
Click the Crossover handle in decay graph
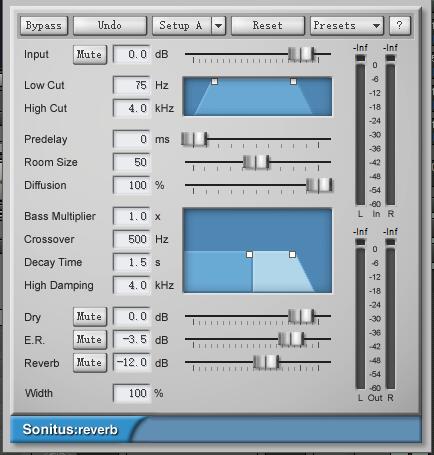tap(249, 255)
